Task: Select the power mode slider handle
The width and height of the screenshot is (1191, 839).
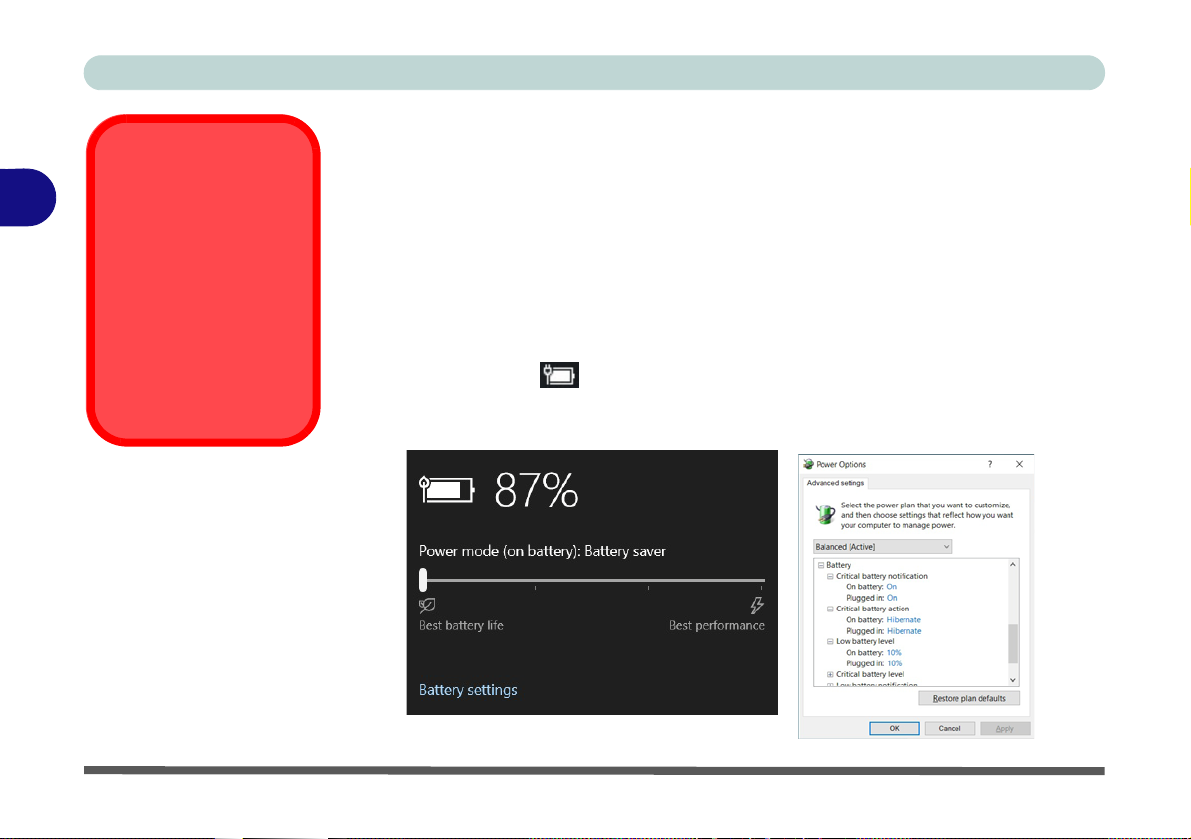Action: pos(423,580)
